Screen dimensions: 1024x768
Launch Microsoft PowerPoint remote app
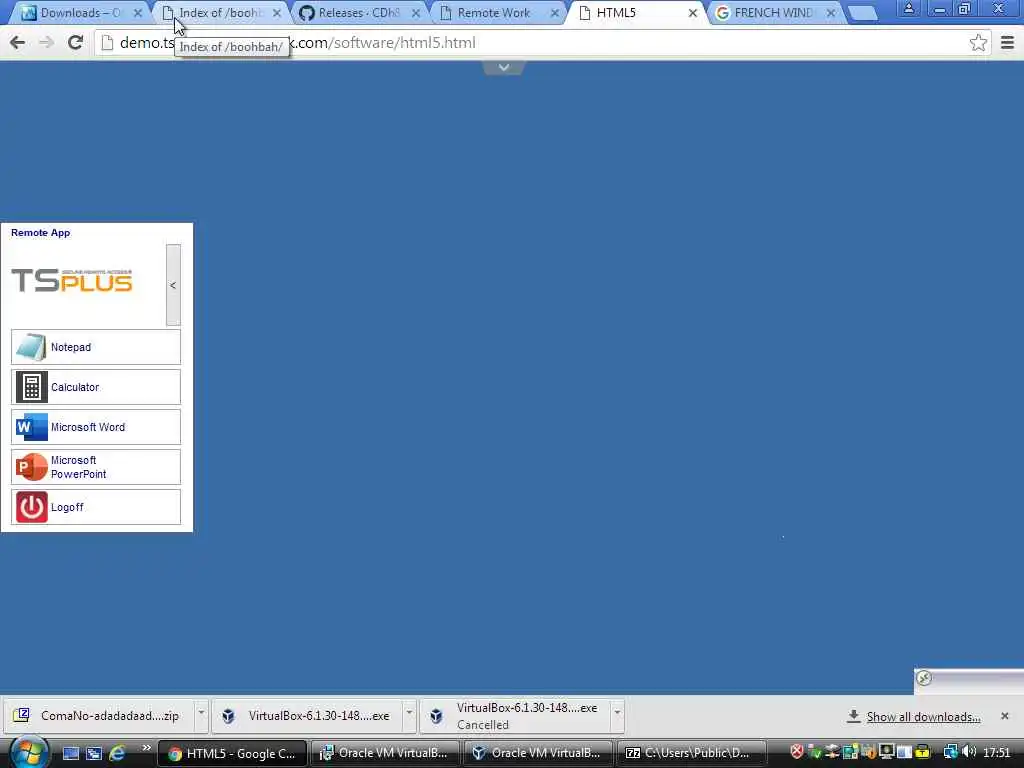95,467
